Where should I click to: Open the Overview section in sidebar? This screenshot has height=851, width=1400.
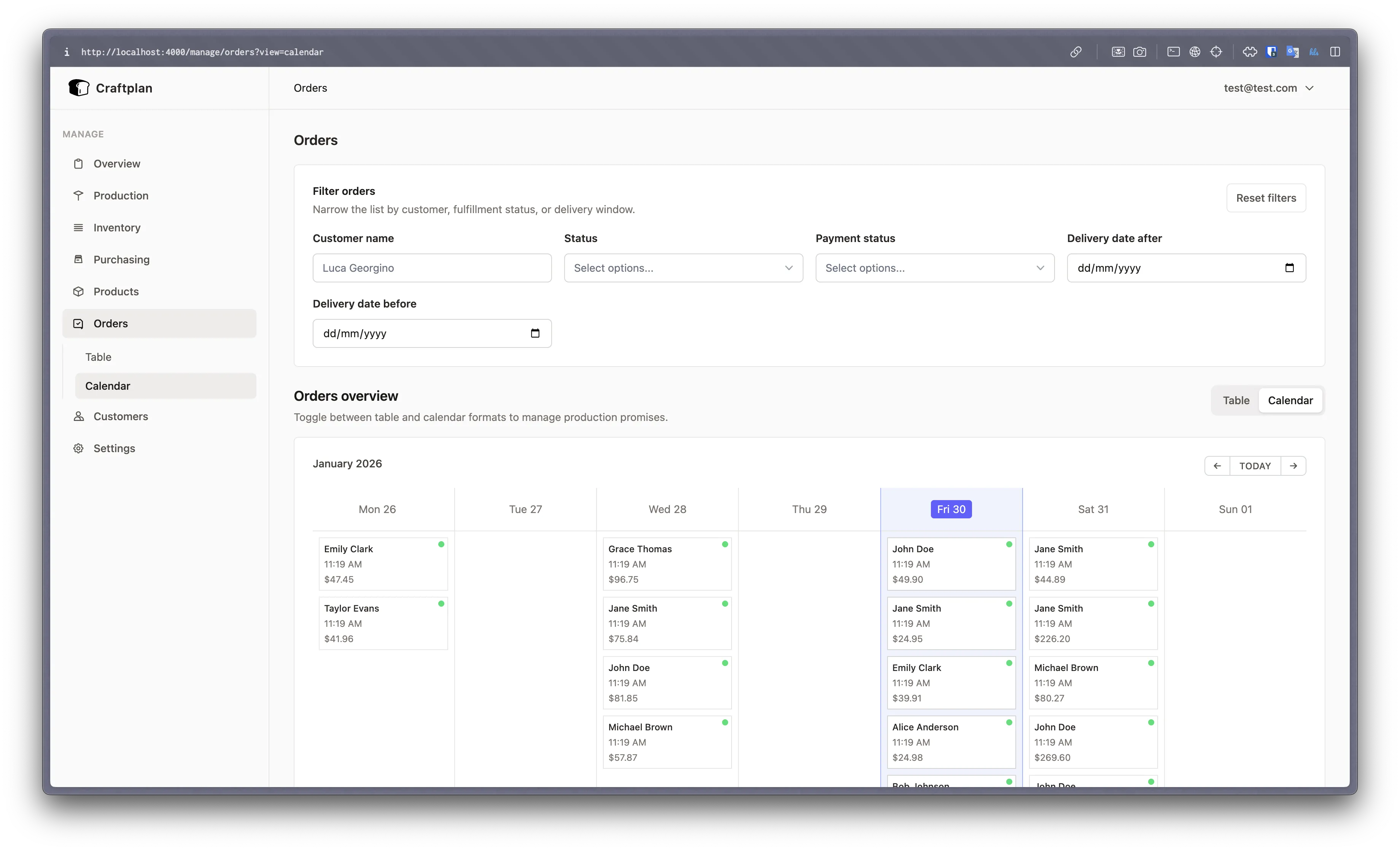click(x=79, y=163)
